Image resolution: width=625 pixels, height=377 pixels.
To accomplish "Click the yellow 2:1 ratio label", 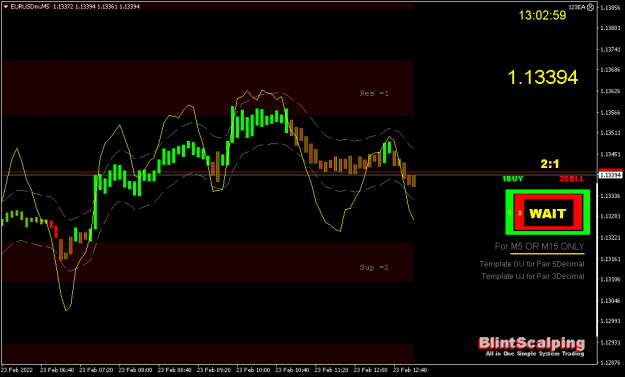I will [550, 164].
